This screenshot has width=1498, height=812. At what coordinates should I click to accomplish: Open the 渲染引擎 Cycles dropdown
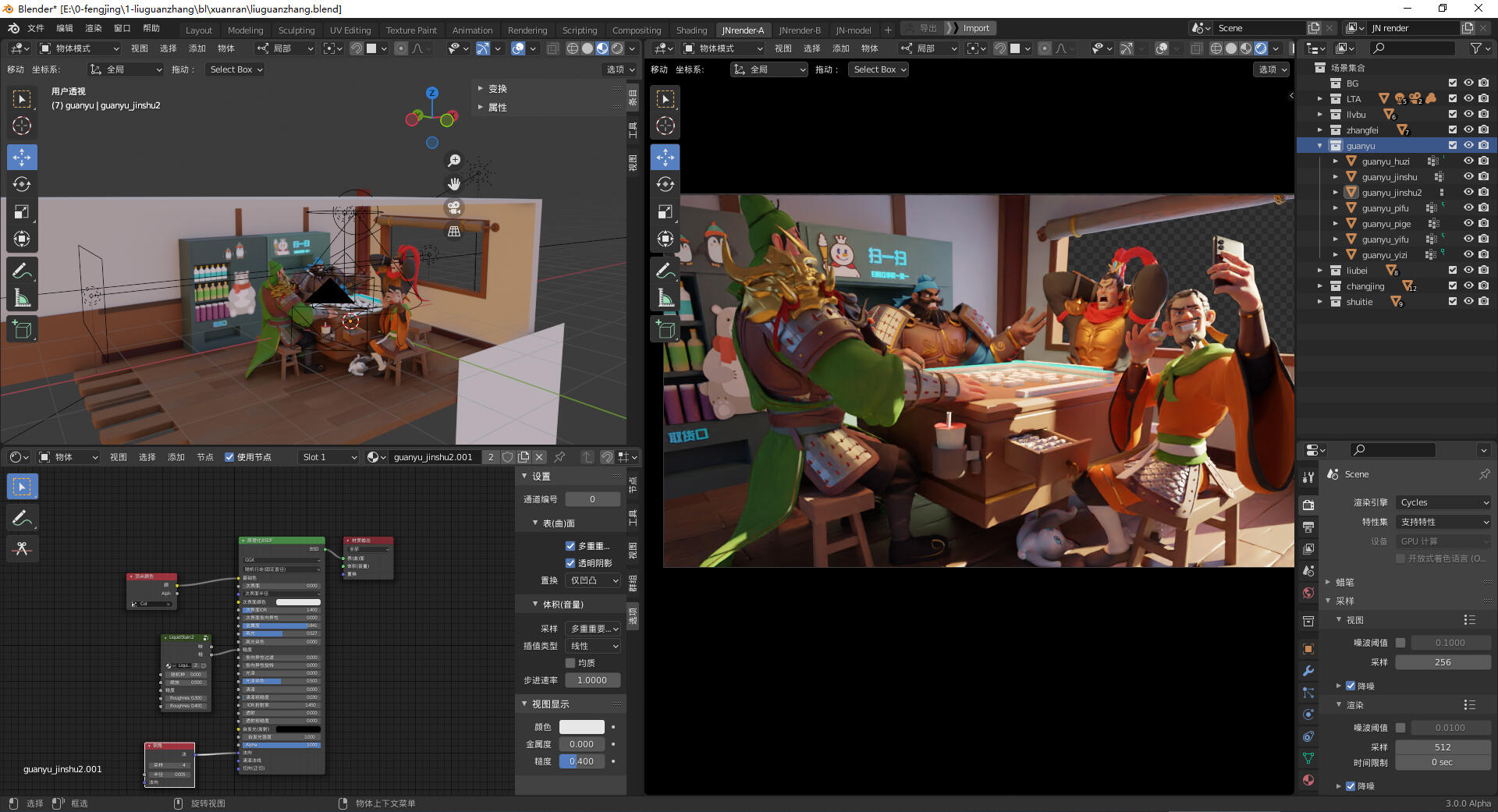pyautogui.click(x=1443, y=502)
